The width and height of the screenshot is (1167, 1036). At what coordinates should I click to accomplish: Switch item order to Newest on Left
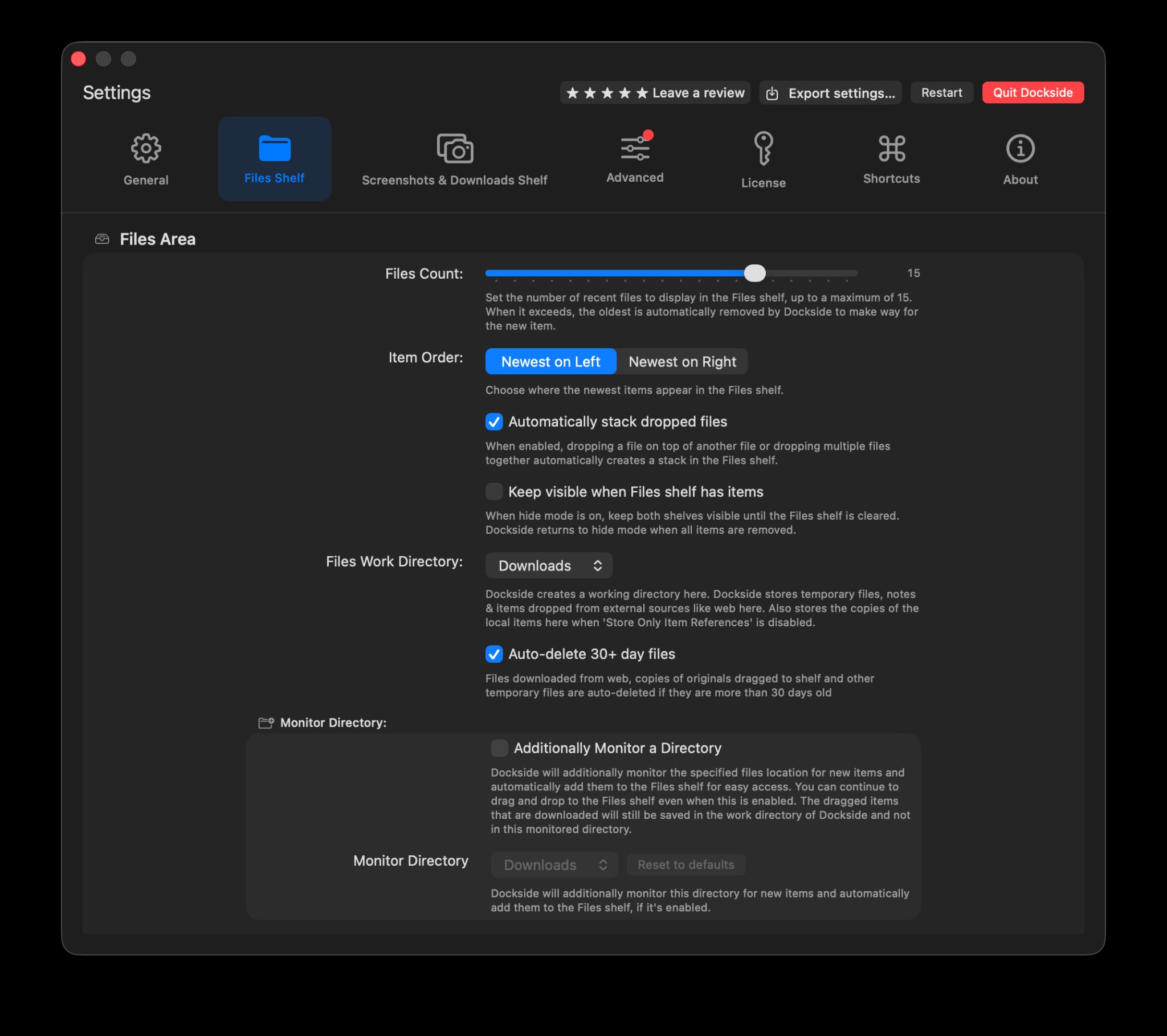(x=550, y=361)
